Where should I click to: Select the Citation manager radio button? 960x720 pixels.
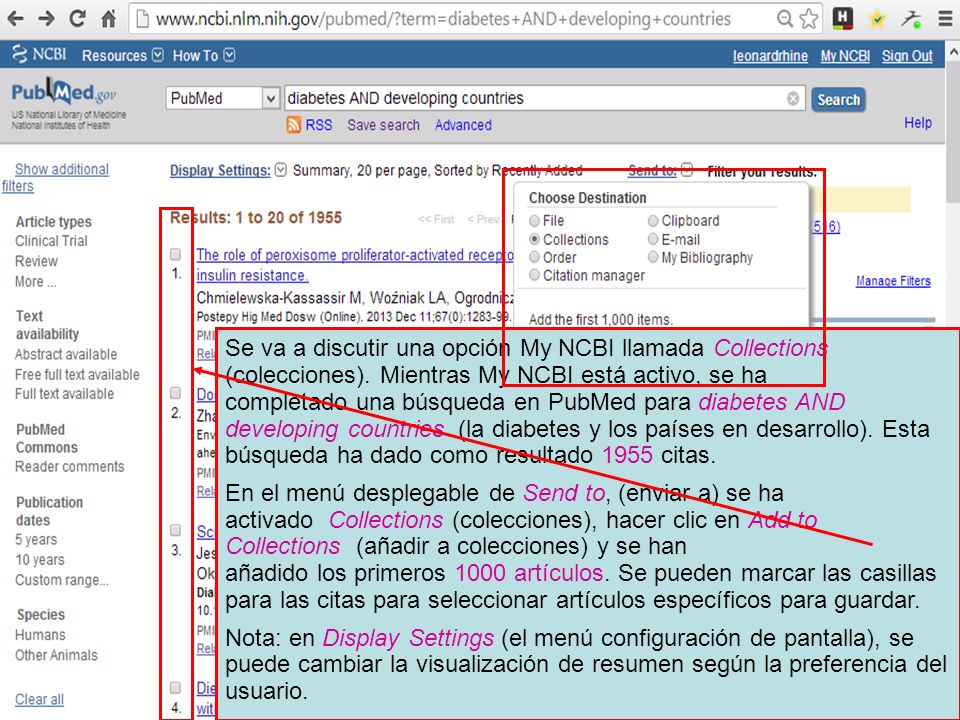click(534, 276)
